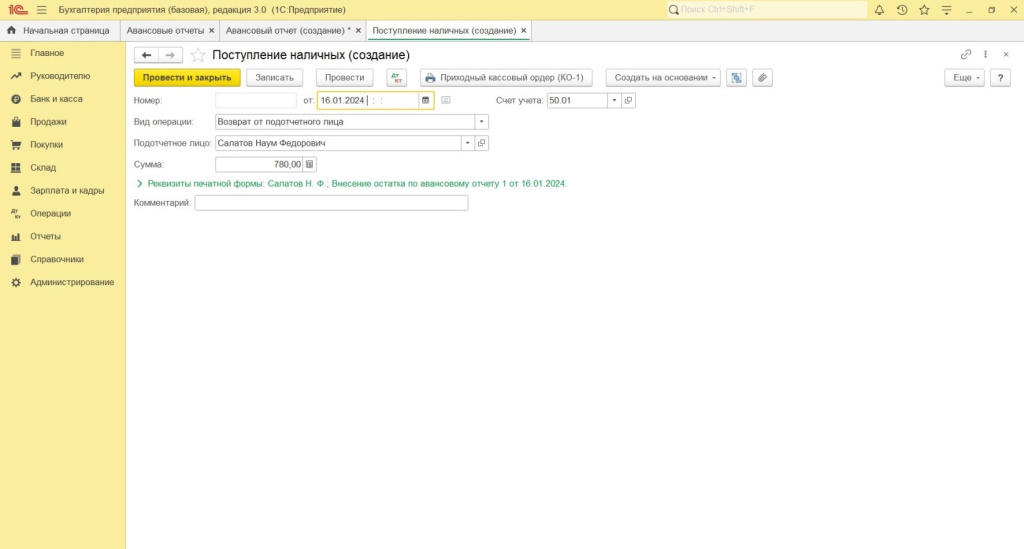Image resolution: width=1024 pixels, height=549 pixels.
Task: Expand Реквизиты печатной формы section
Action: click(140, 184)
